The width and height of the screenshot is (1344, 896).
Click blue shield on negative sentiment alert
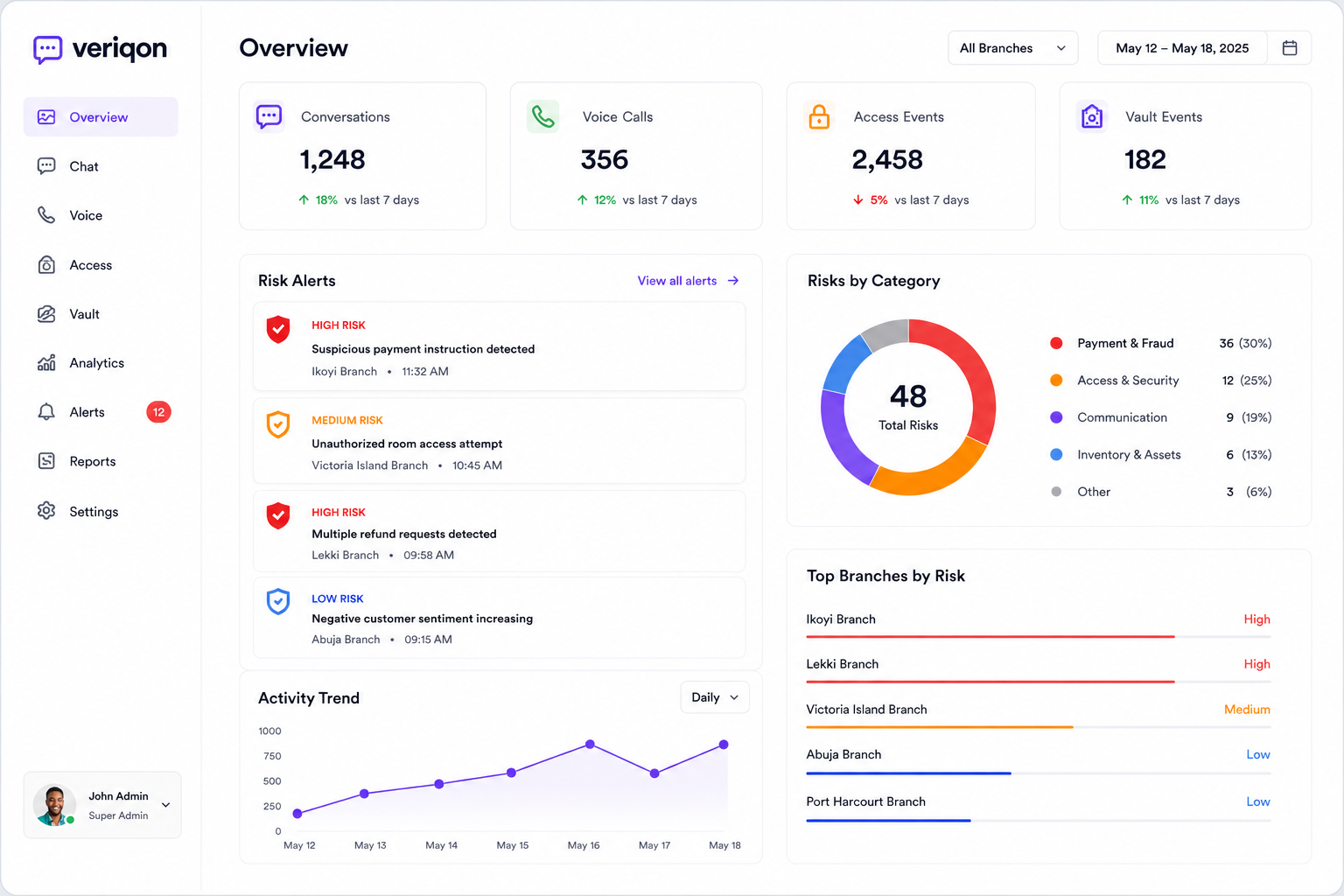click(278, 602)
